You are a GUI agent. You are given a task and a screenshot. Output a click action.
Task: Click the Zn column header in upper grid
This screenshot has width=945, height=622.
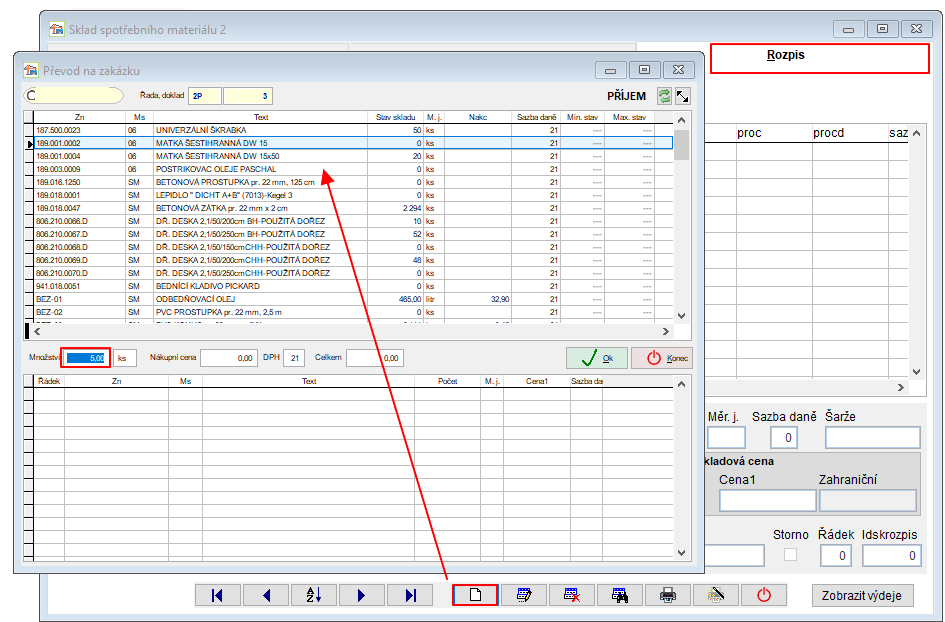80,117
